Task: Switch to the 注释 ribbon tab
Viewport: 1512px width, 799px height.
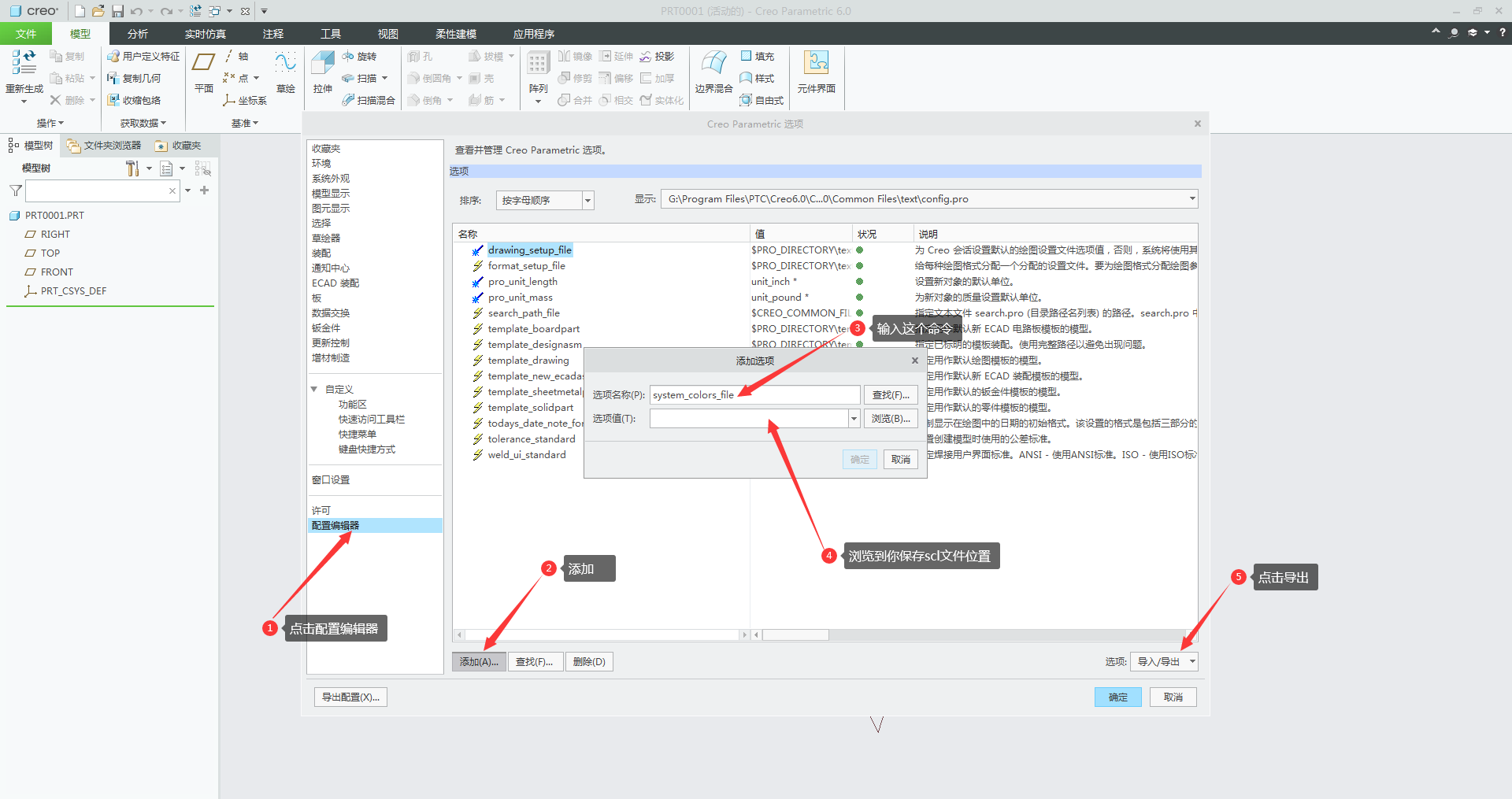Action: click(x=273, y=34)
